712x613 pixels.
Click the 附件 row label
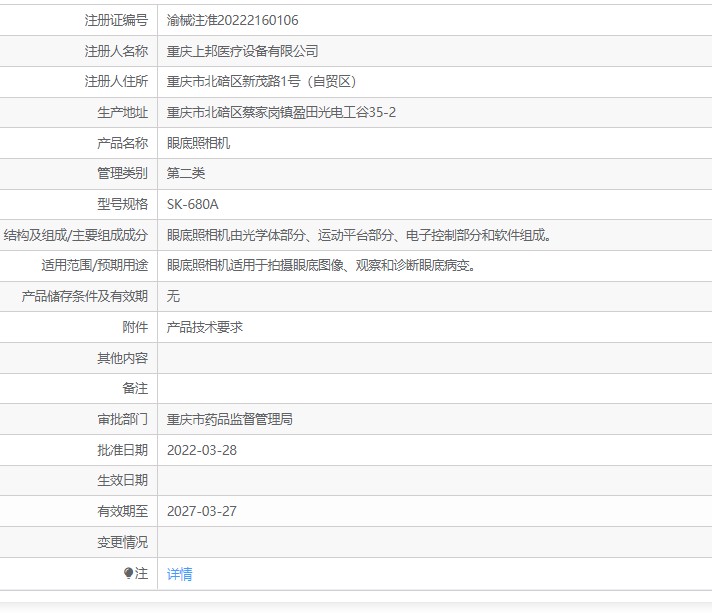(135, 327)
